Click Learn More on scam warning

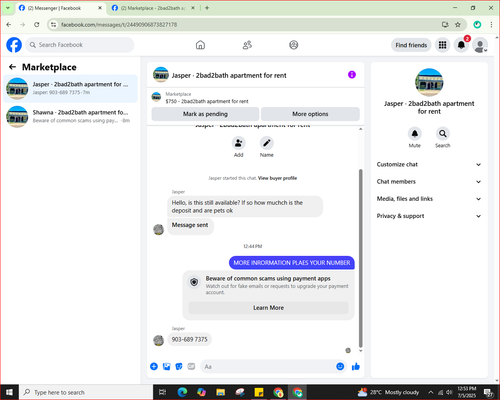click(268, 308)
